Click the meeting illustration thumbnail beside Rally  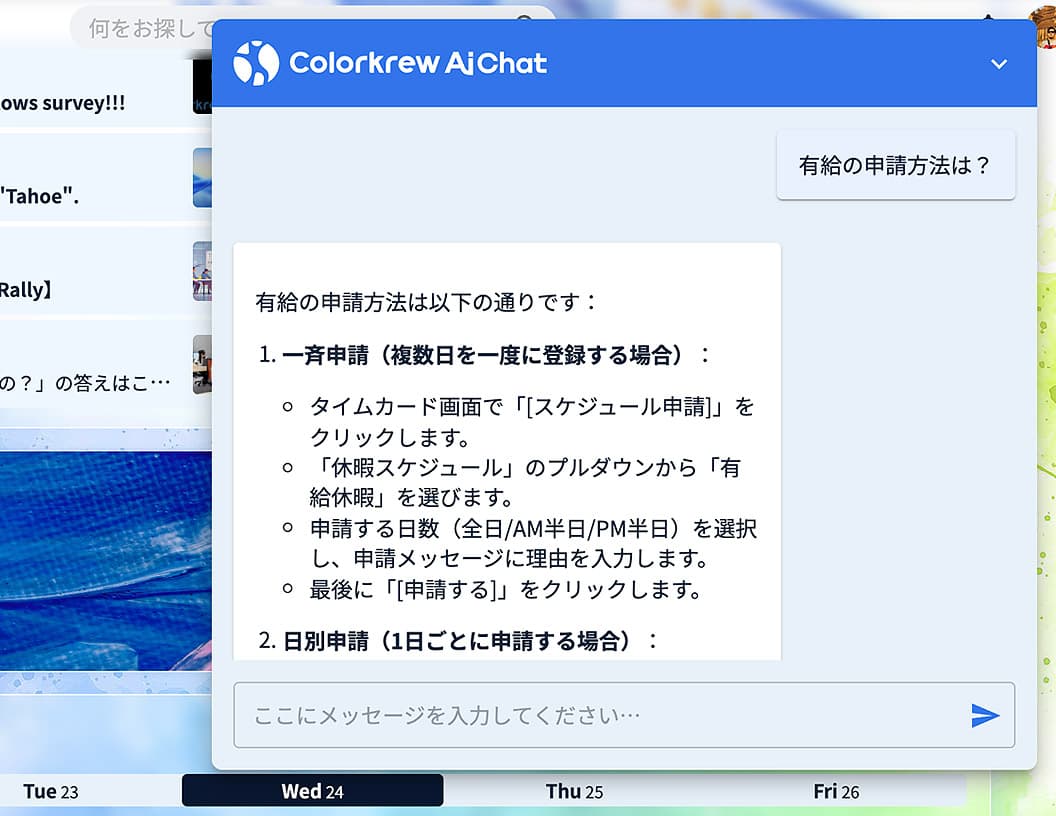coord(202,271)
